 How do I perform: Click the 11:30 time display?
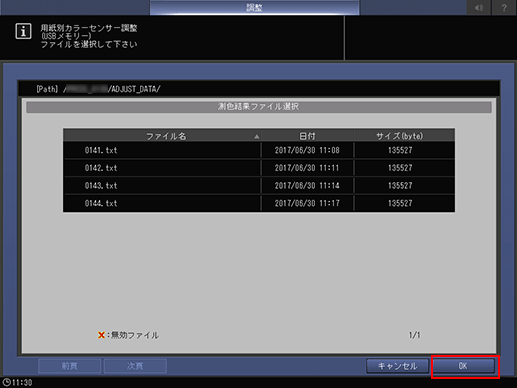point(22,382)
